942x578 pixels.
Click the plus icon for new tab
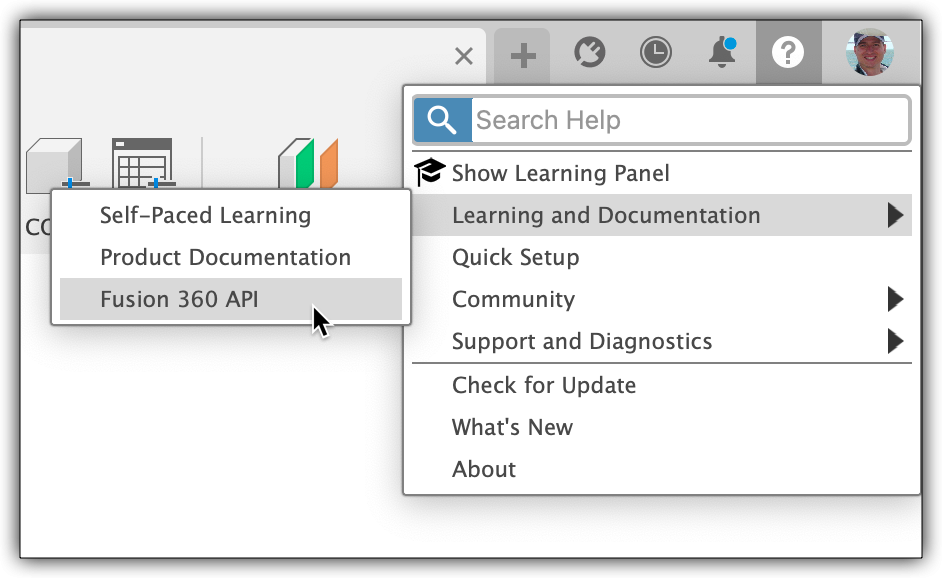(522, 55)
